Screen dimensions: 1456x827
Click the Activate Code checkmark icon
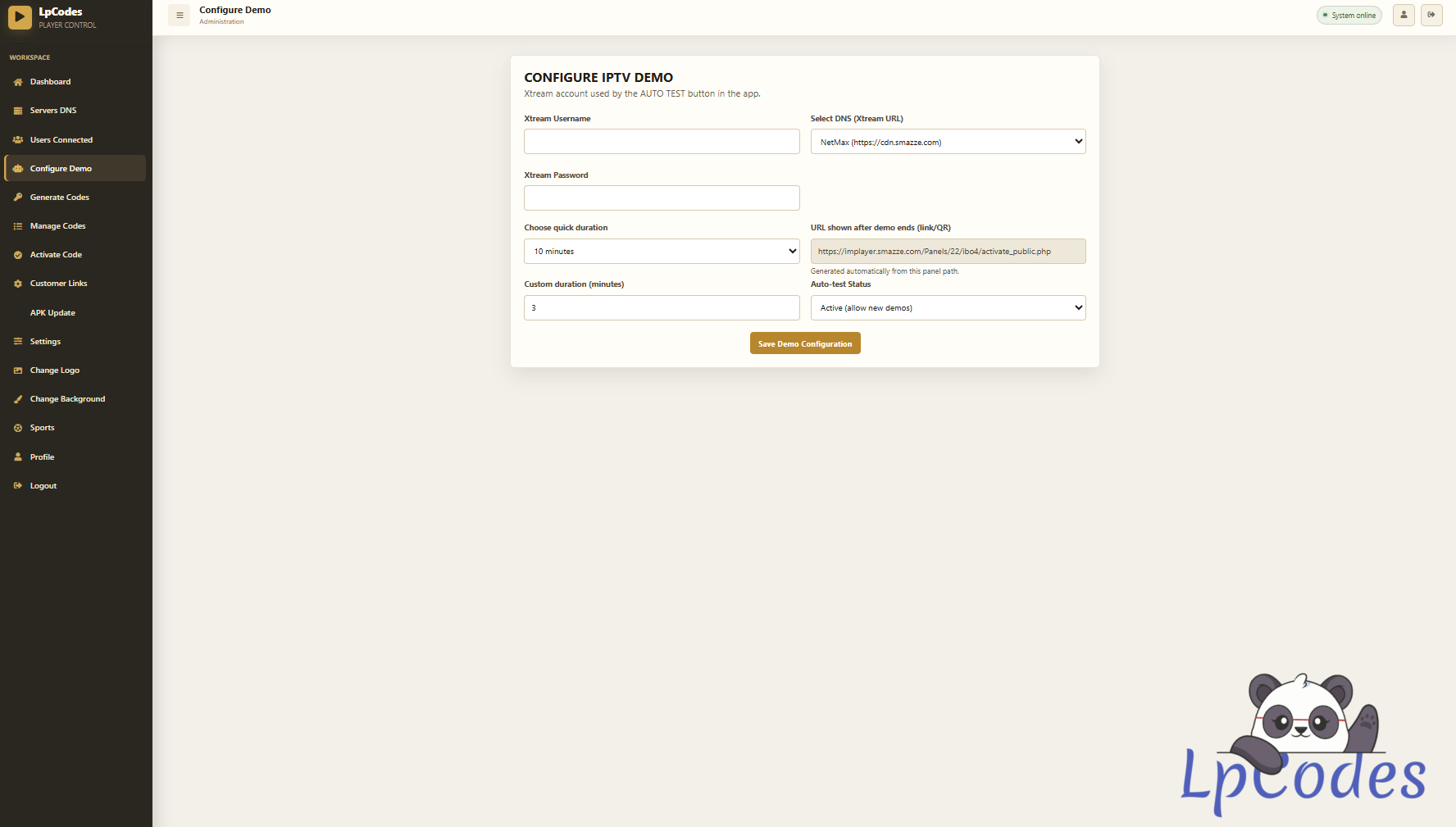[x=18, y=255]
